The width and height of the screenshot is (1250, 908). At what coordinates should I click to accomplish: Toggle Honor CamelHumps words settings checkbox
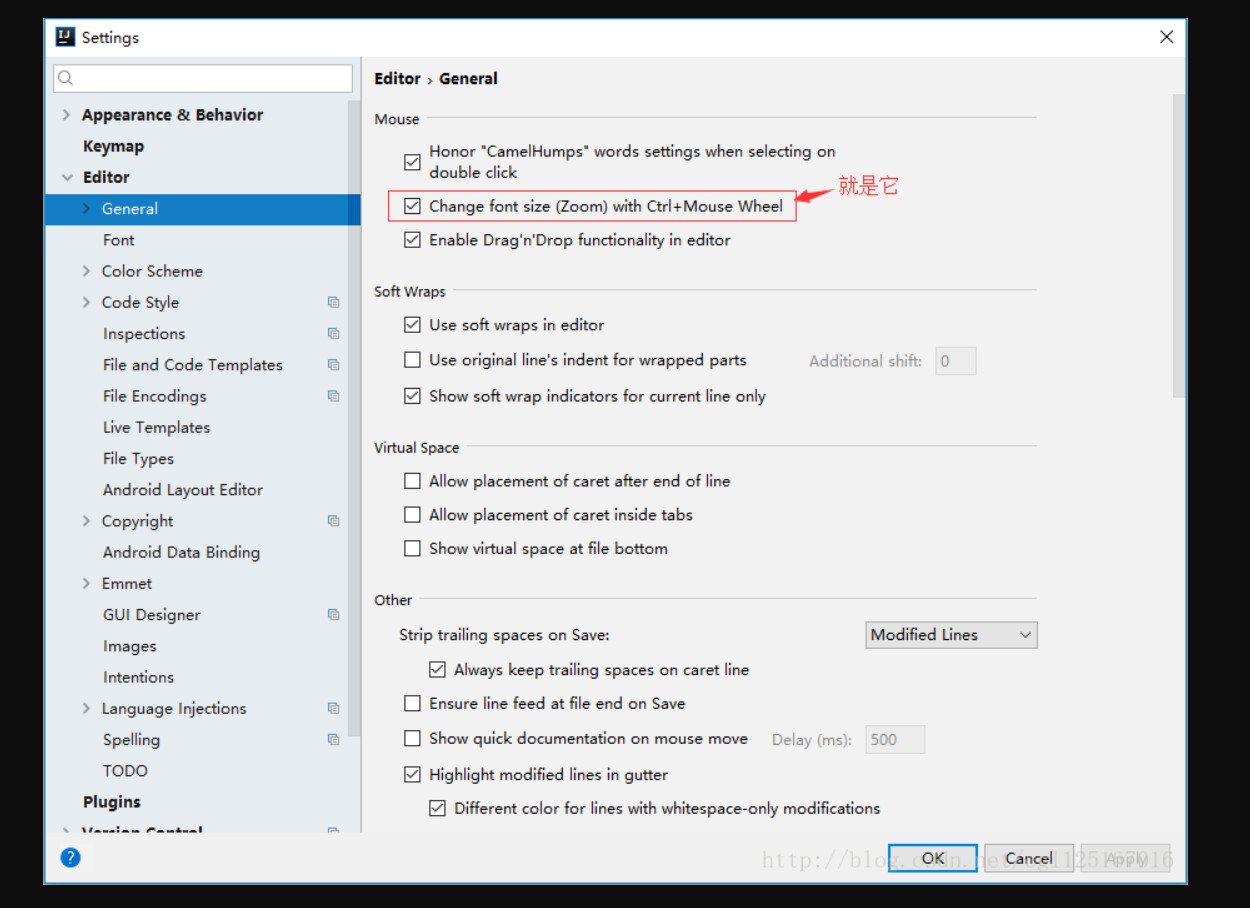[x=412, y=161]
